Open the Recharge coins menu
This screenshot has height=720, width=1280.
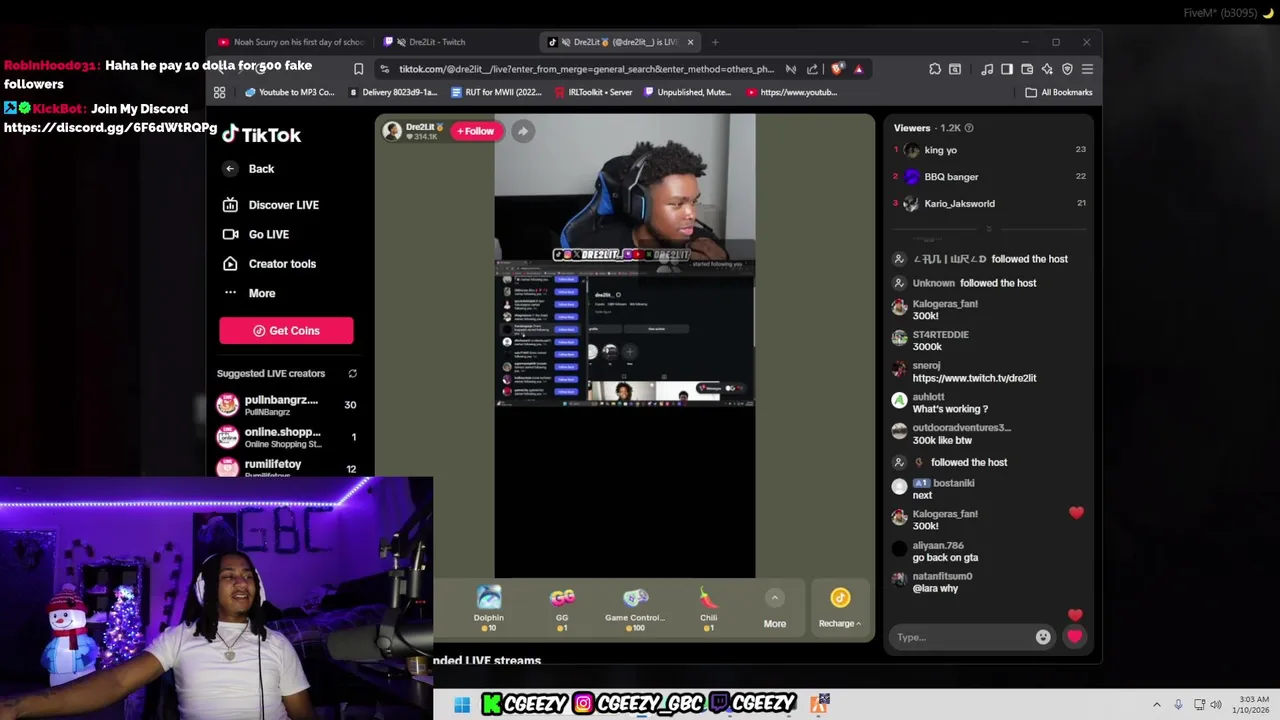(x=840, y=608)
